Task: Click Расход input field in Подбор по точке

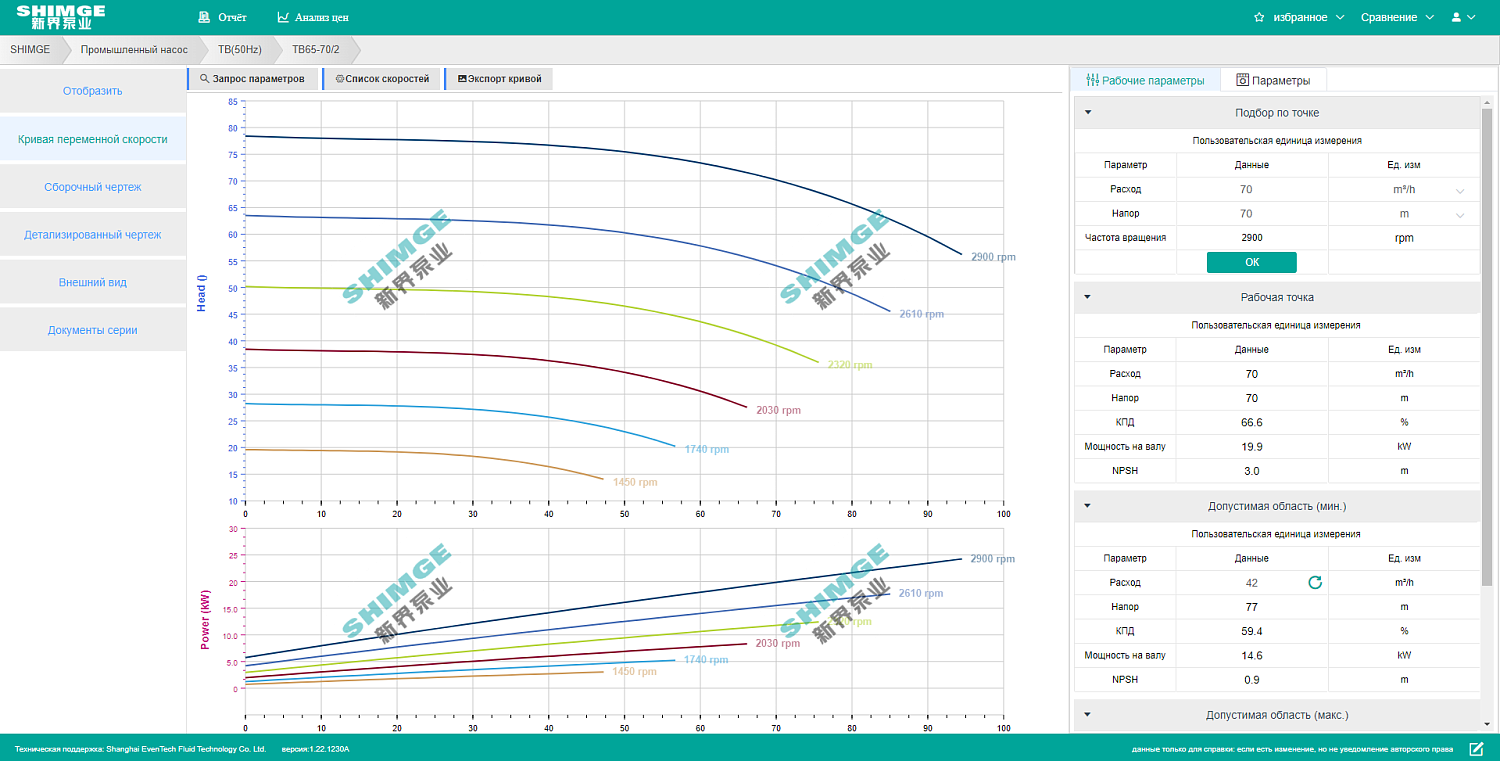Action: click(1252, 189)
